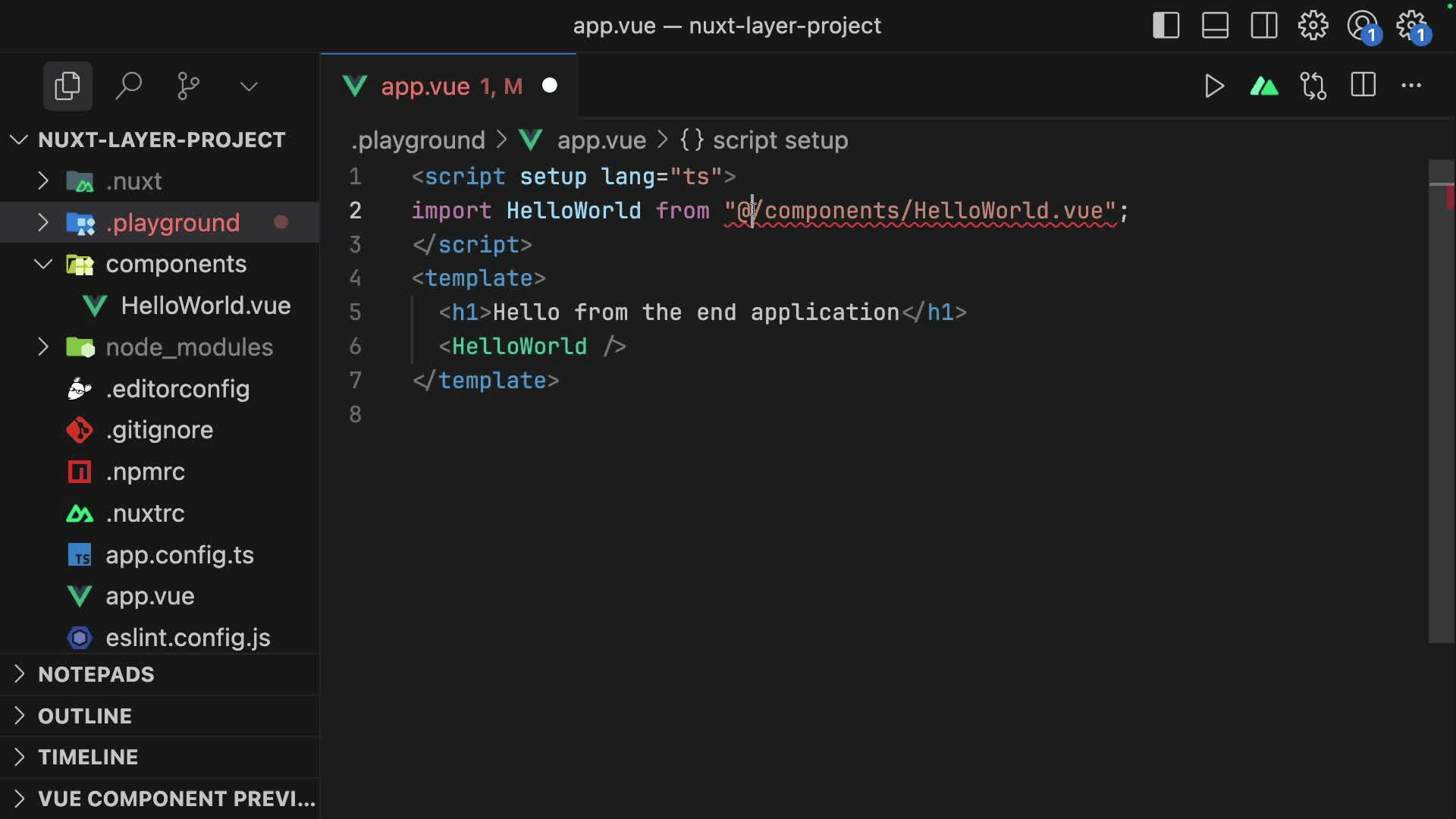The image size is (1456, 819).
Task: Click the green Nuxt icon in editor toolbar
Action: 1263,86
